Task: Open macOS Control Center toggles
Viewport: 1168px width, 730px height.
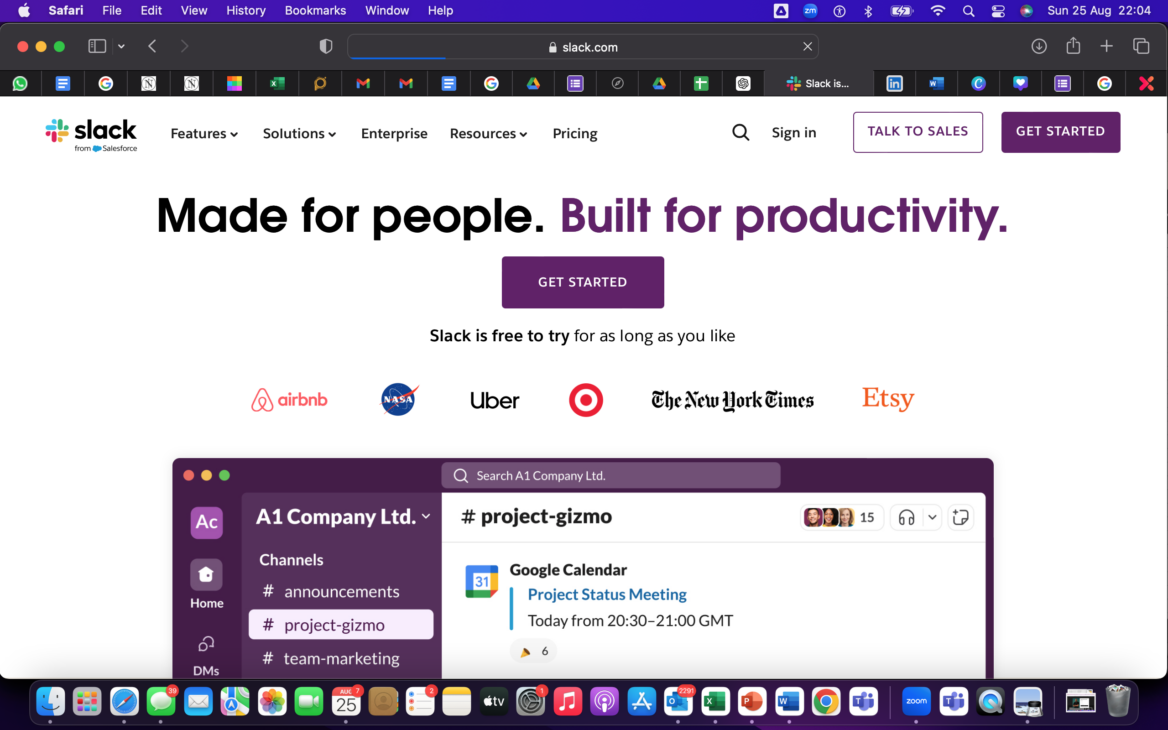Action: pyautogui.click(x=998, y=11)
